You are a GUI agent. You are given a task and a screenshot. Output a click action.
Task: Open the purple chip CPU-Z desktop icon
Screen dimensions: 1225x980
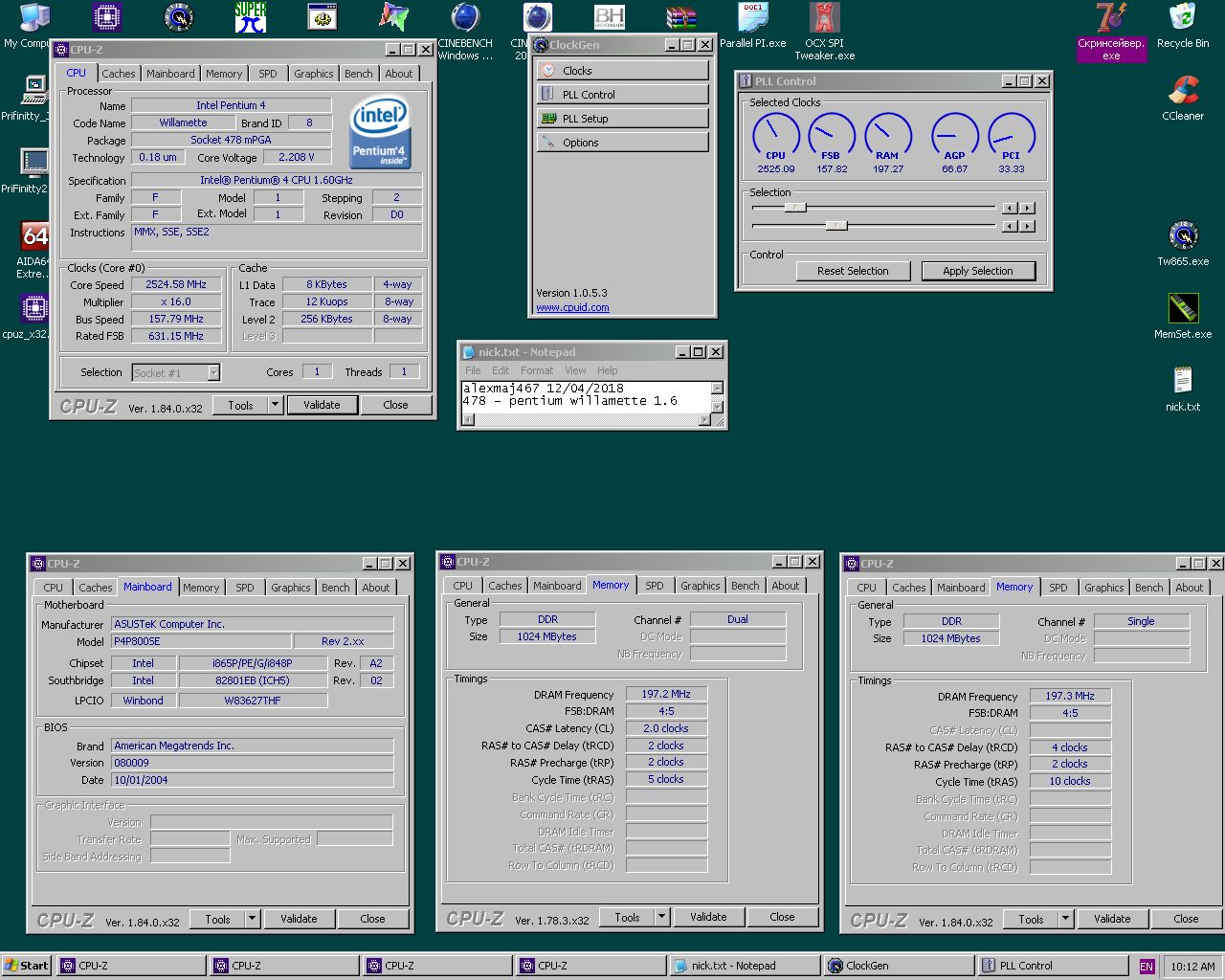coord(107,17)
